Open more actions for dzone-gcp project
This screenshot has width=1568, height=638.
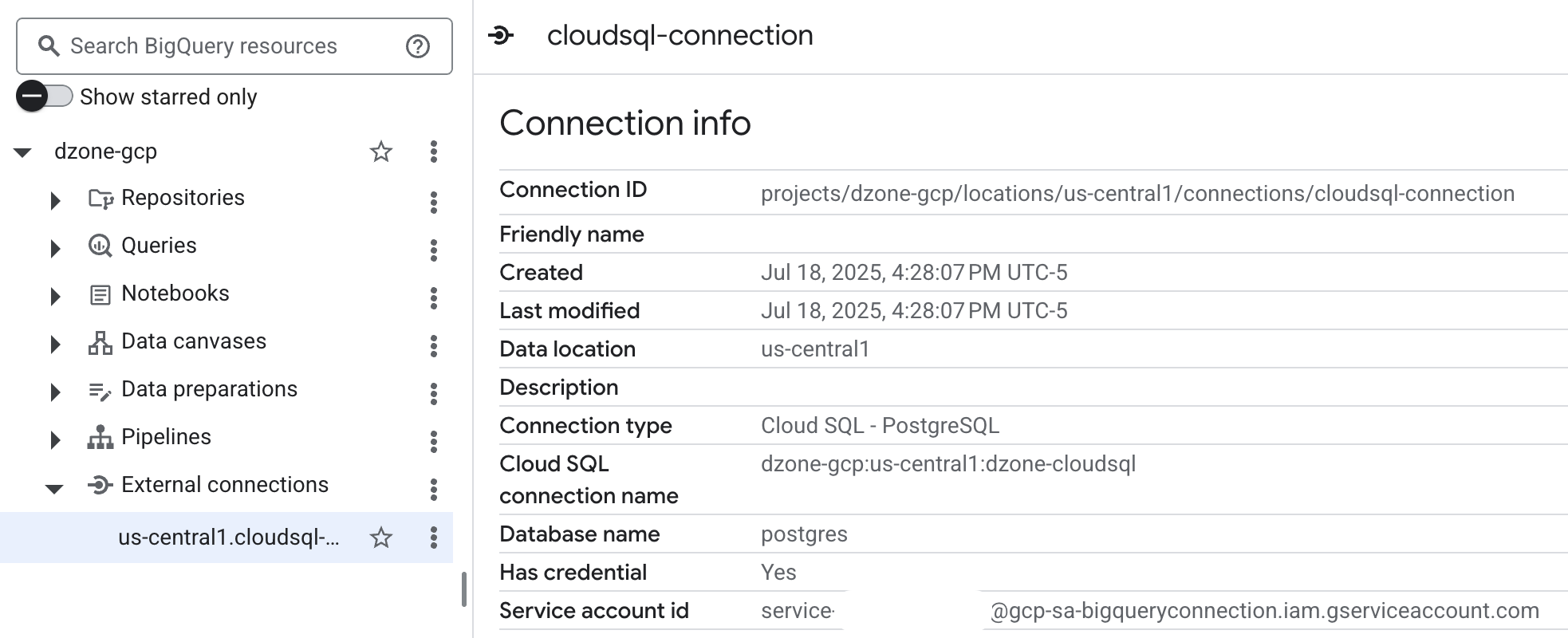point(434,152)
